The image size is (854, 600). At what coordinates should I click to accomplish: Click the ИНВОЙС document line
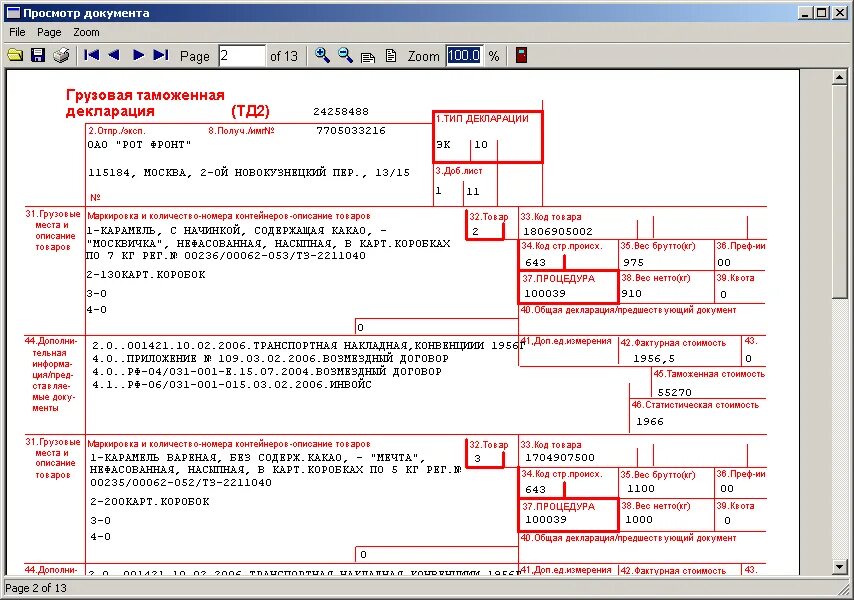(231, 385)
